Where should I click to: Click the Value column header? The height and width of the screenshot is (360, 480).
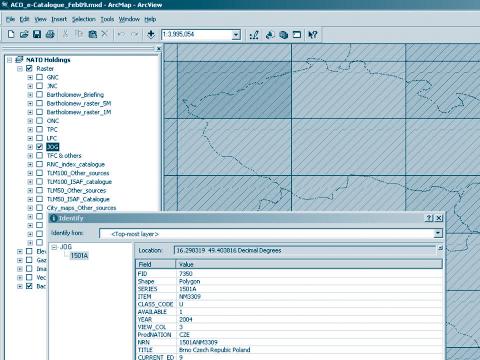[x=309, y=264]
